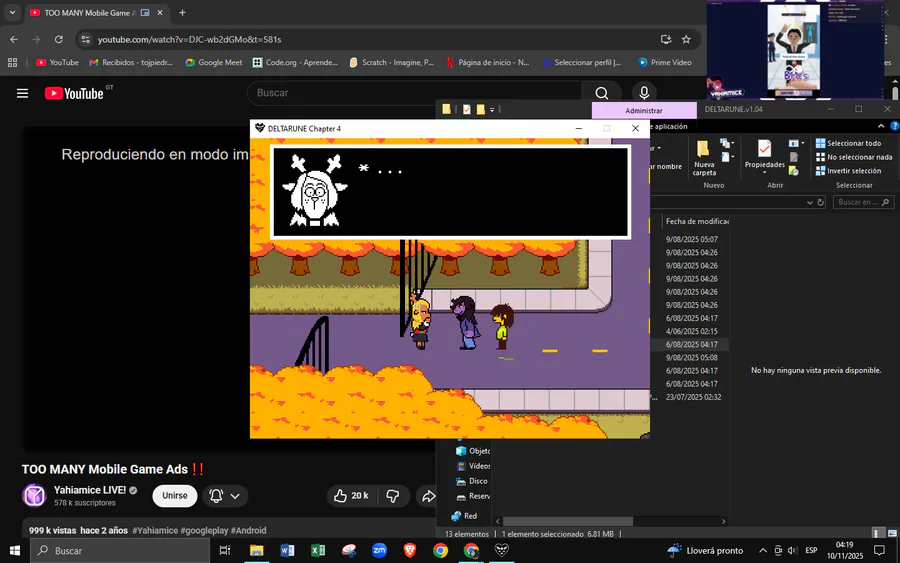900x563 pixels.
Task: Open Chrome site information icon
Action: (86, 40)
